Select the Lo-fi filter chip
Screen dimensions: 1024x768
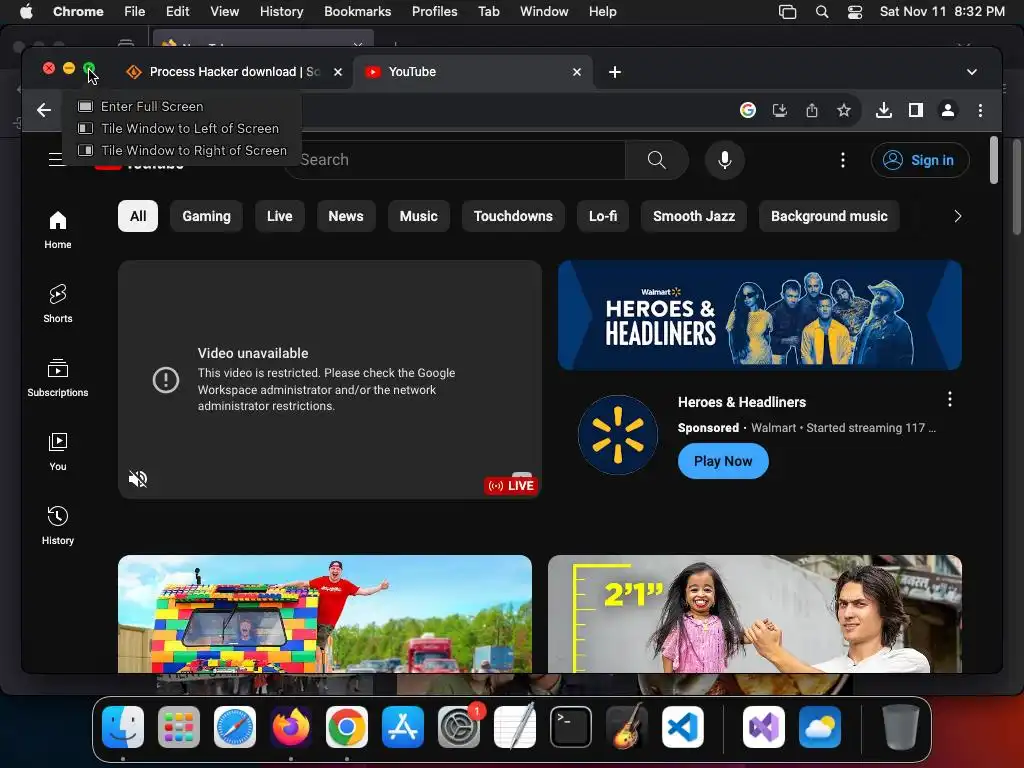pos(603,216)
